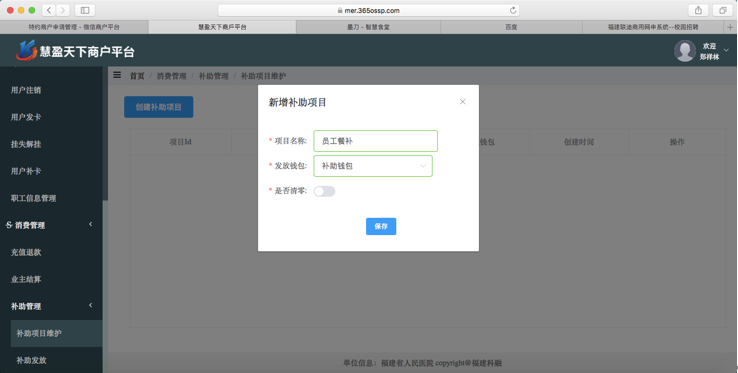
Task: Click the user avatar icon
Action: coord(685,51)
